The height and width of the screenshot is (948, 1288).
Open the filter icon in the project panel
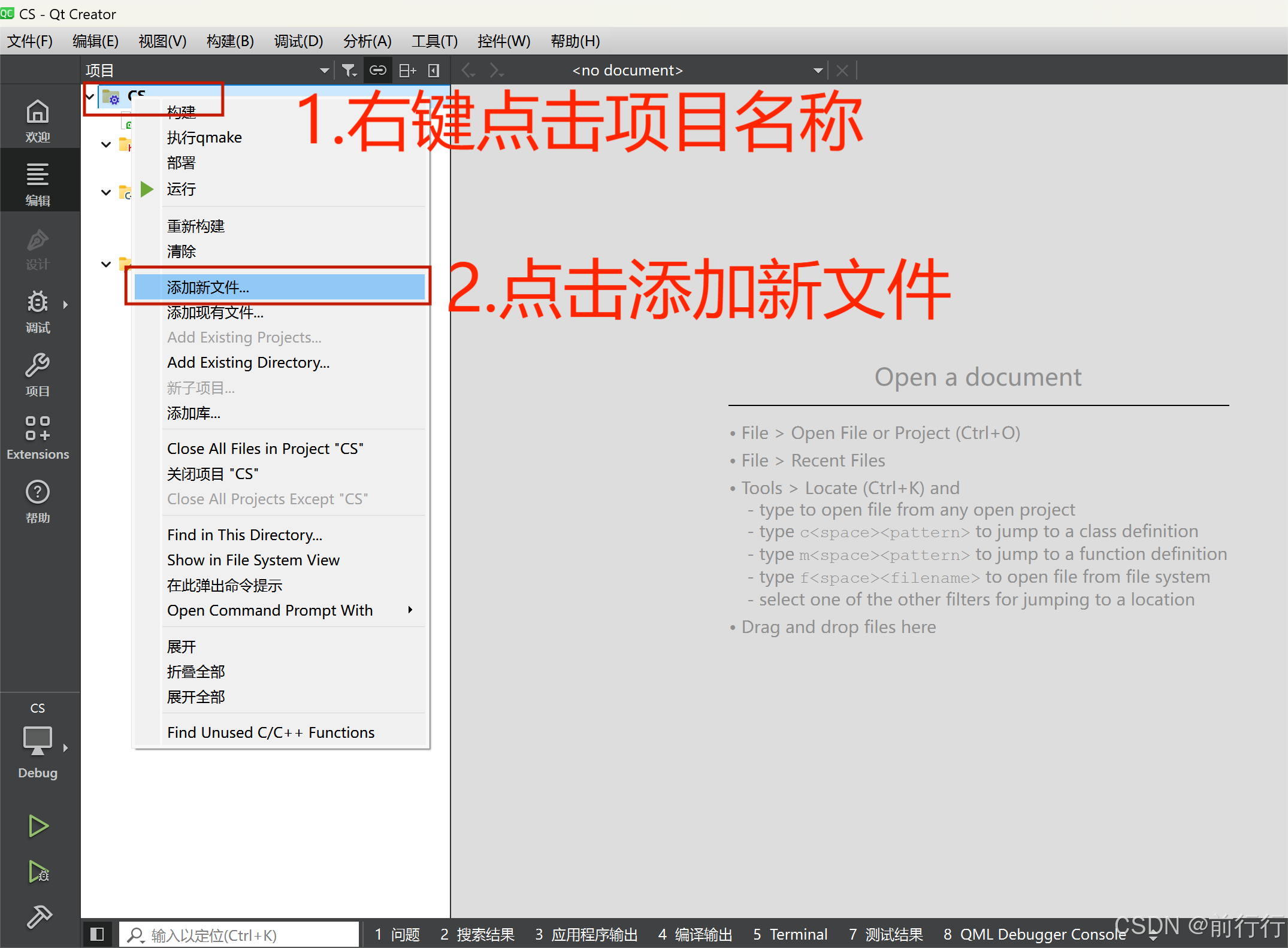pyautogui.click(x=349, y=70)
